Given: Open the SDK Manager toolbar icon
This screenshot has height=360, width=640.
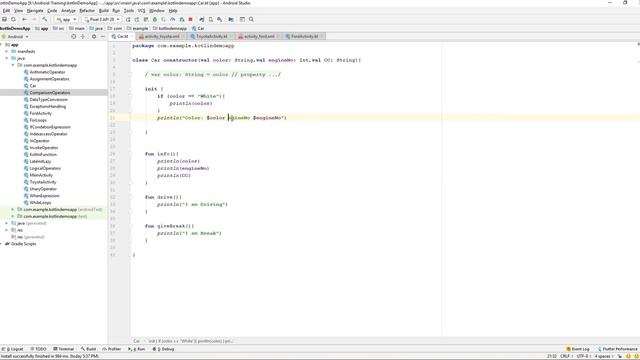Looking at the screenshot, I should pos(220,19).
